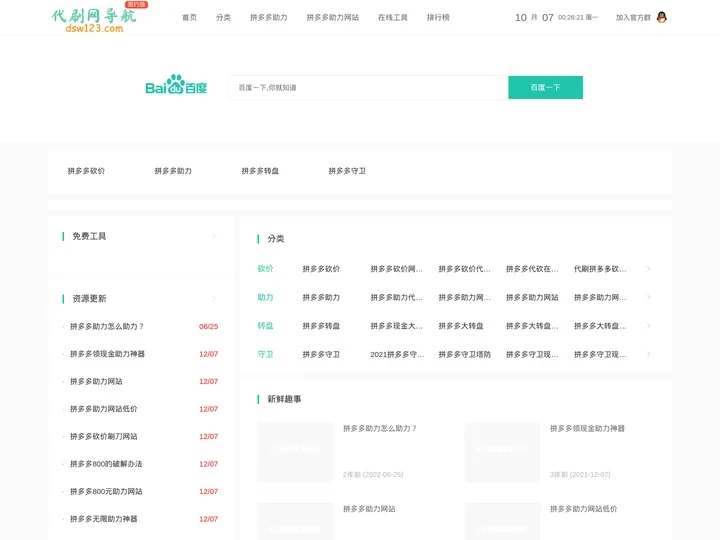The height and width of the screenshot is (540, 720).
Task: Open 拼多多代砍在... category link
Action: pyautogui.click(x=532, y=269)
